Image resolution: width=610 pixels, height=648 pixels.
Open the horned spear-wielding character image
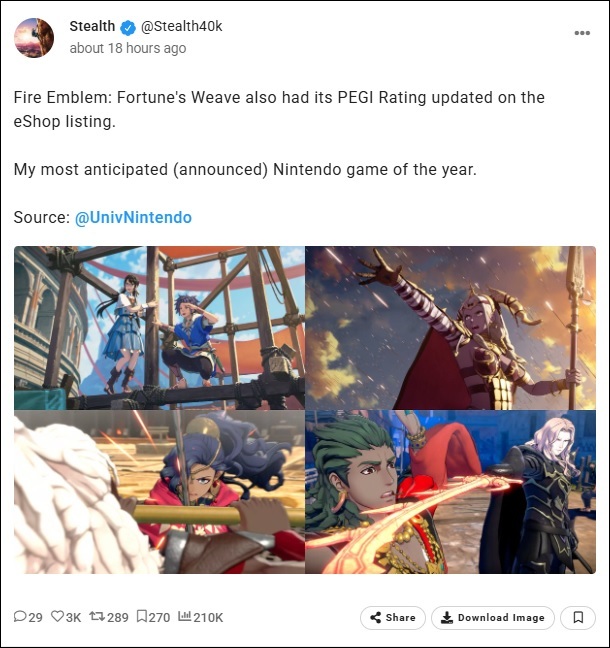pos(450,328)
